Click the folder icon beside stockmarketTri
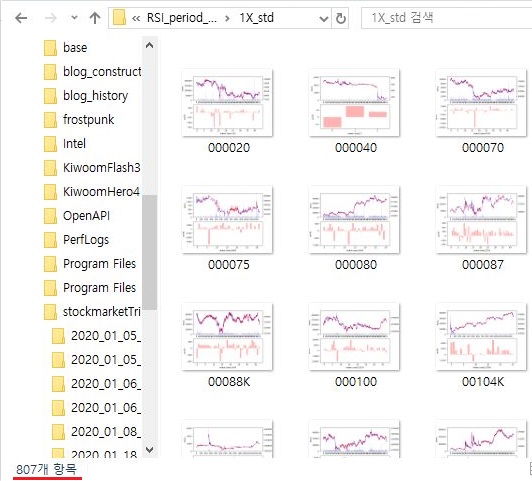Image resolution: width=532 pixels, height=481 pixels. [x=51, y=312]
